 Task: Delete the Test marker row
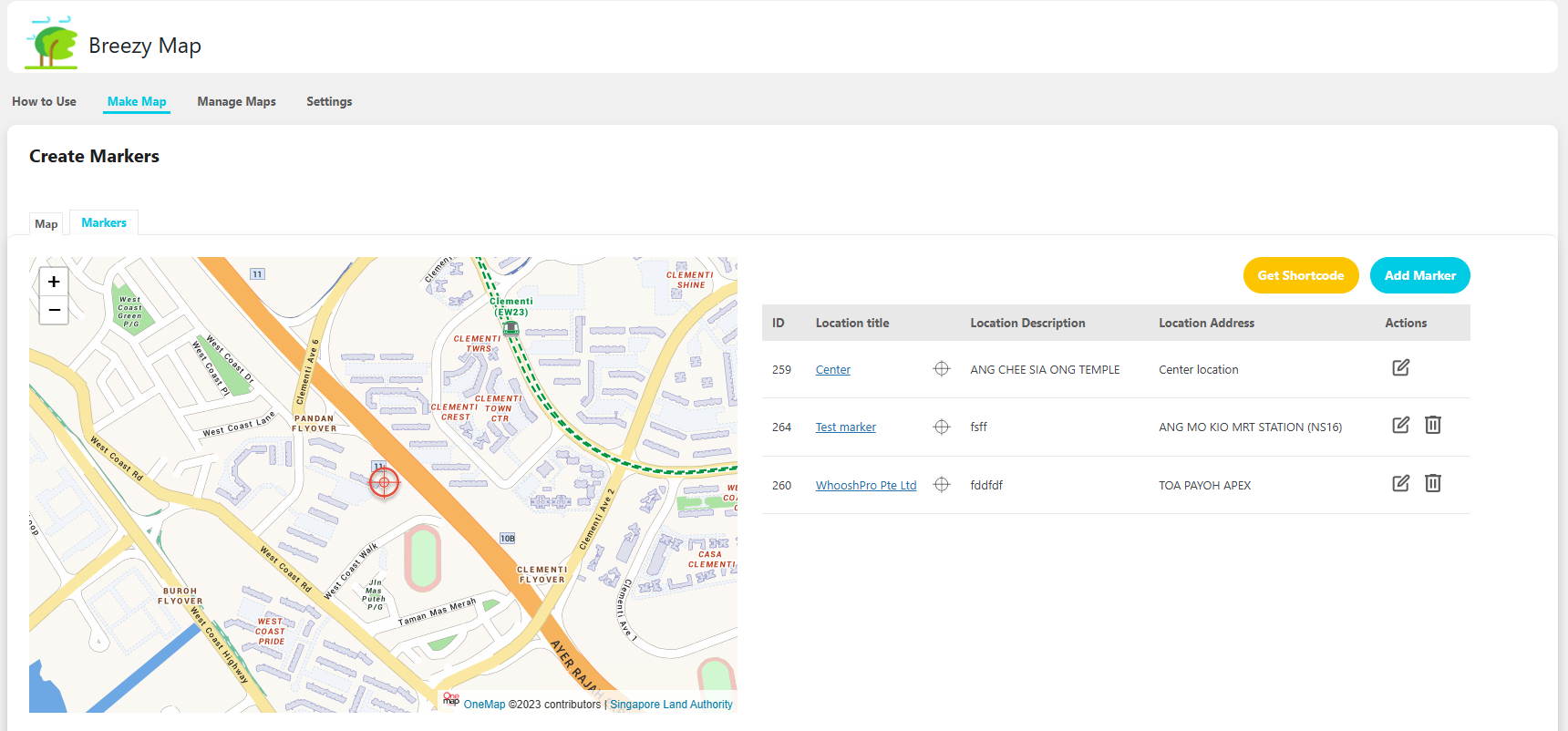(x=1433, y=425)
